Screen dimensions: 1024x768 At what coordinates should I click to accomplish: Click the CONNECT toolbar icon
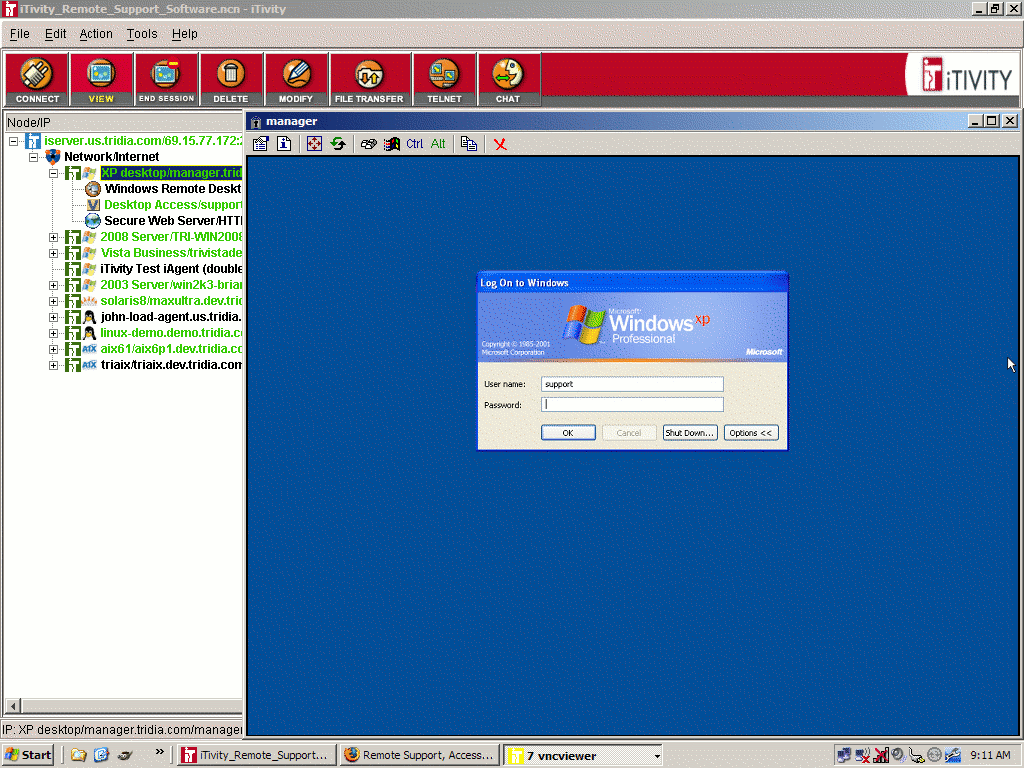[37, 79]
